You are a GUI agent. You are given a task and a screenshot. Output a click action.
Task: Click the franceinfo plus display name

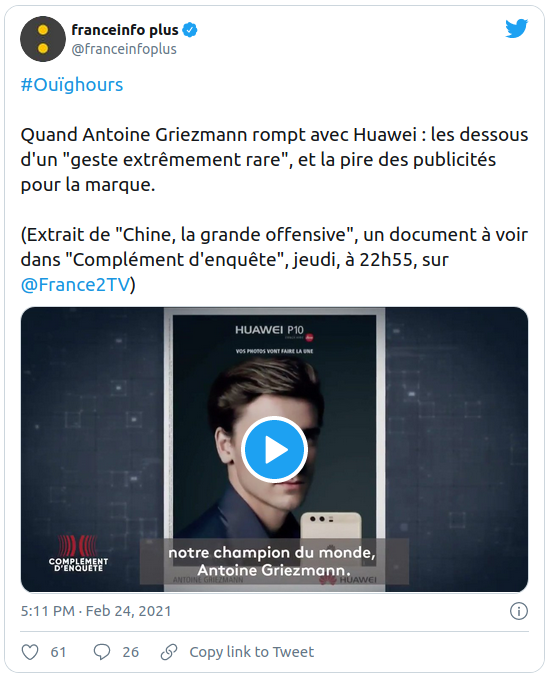click(x=125, y=30)
